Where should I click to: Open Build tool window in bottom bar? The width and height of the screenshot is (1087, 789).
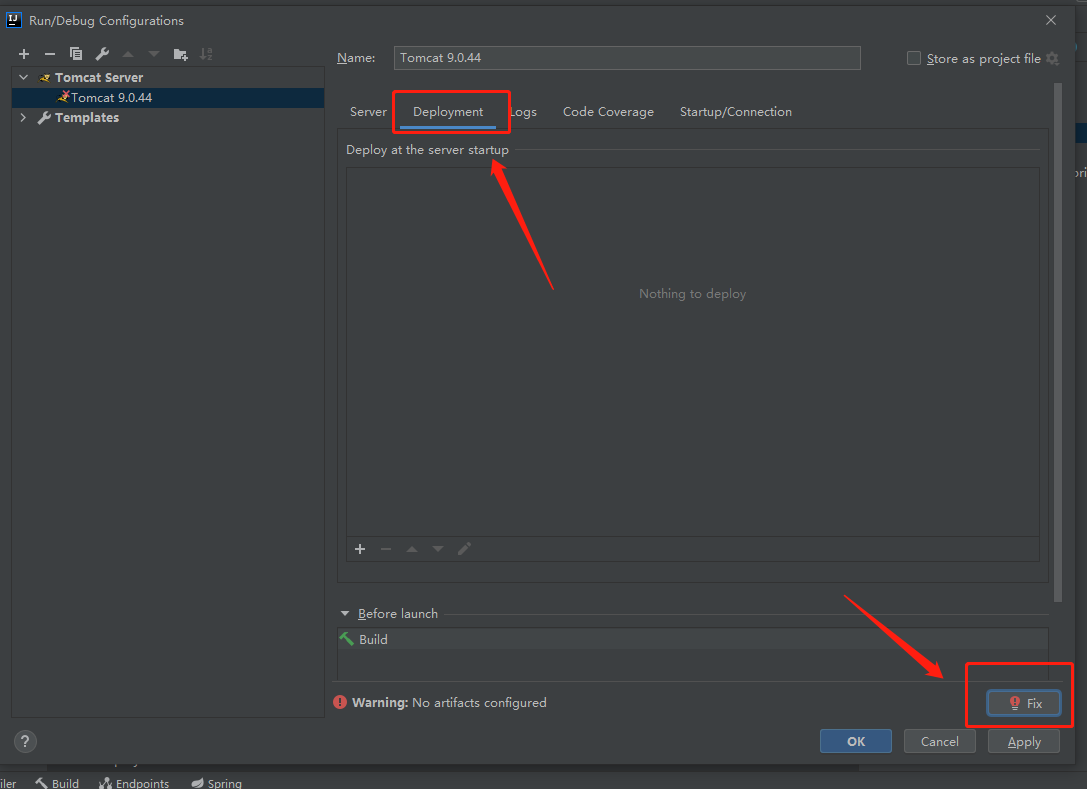(58, 783)
